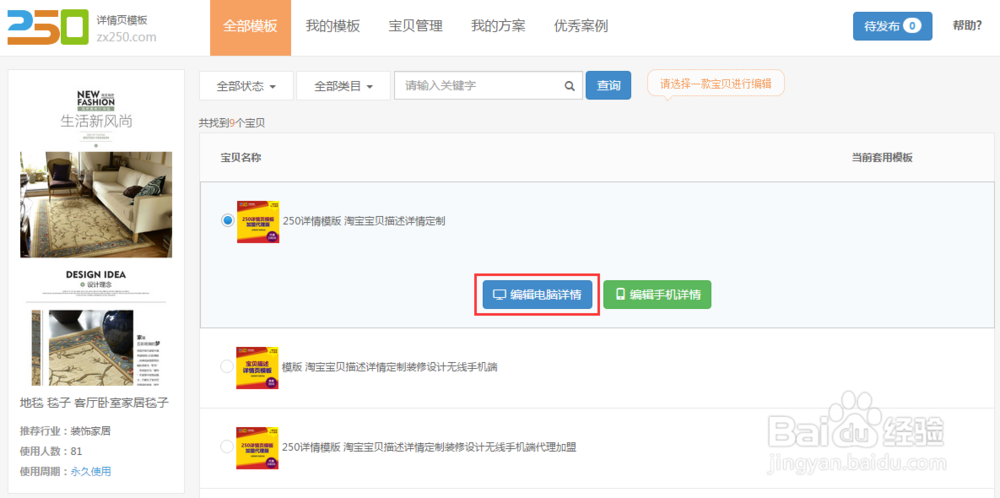Click the phone icon in 编辑手机详情
1000x498 pixels.
click(620, 294)
